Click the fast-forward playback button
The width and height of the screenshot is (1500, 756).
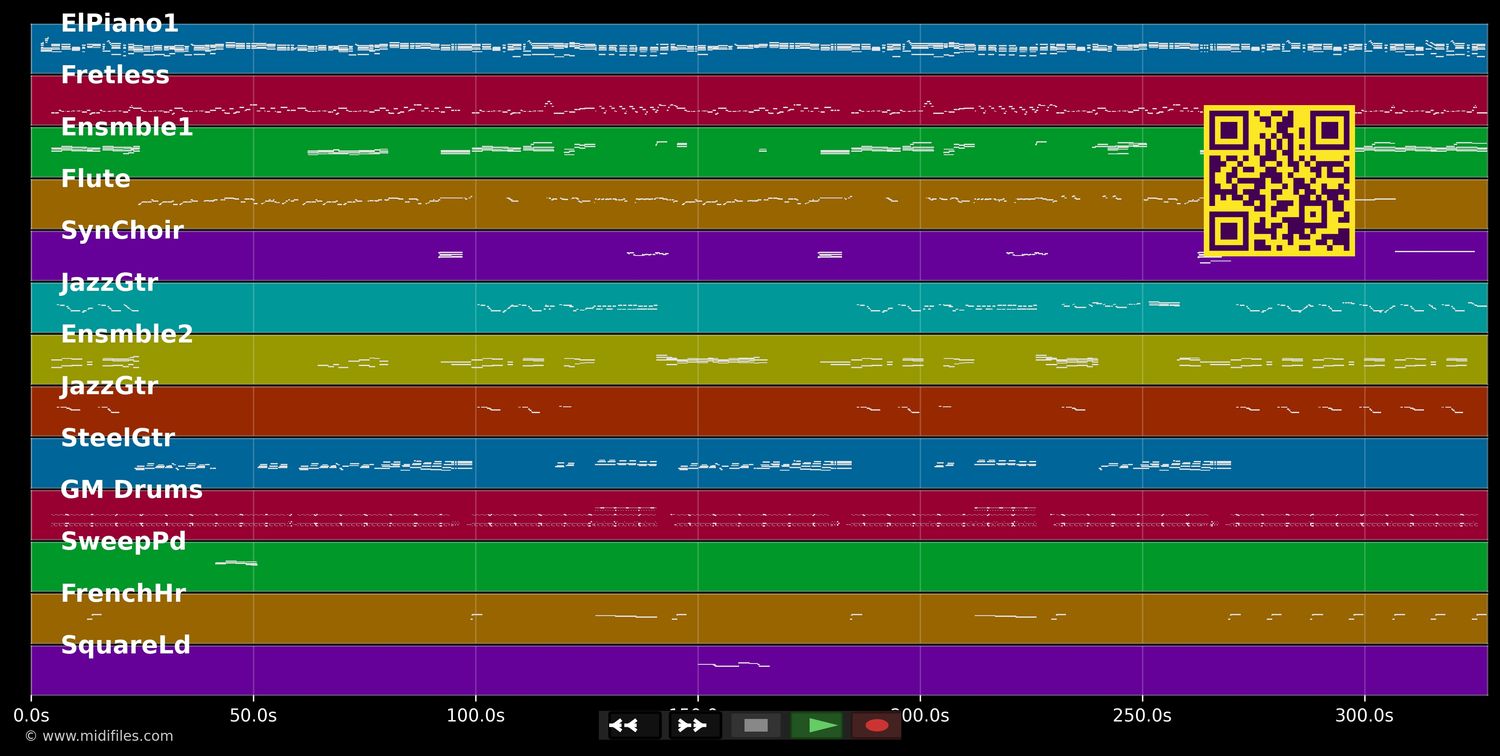pos(694,725)
